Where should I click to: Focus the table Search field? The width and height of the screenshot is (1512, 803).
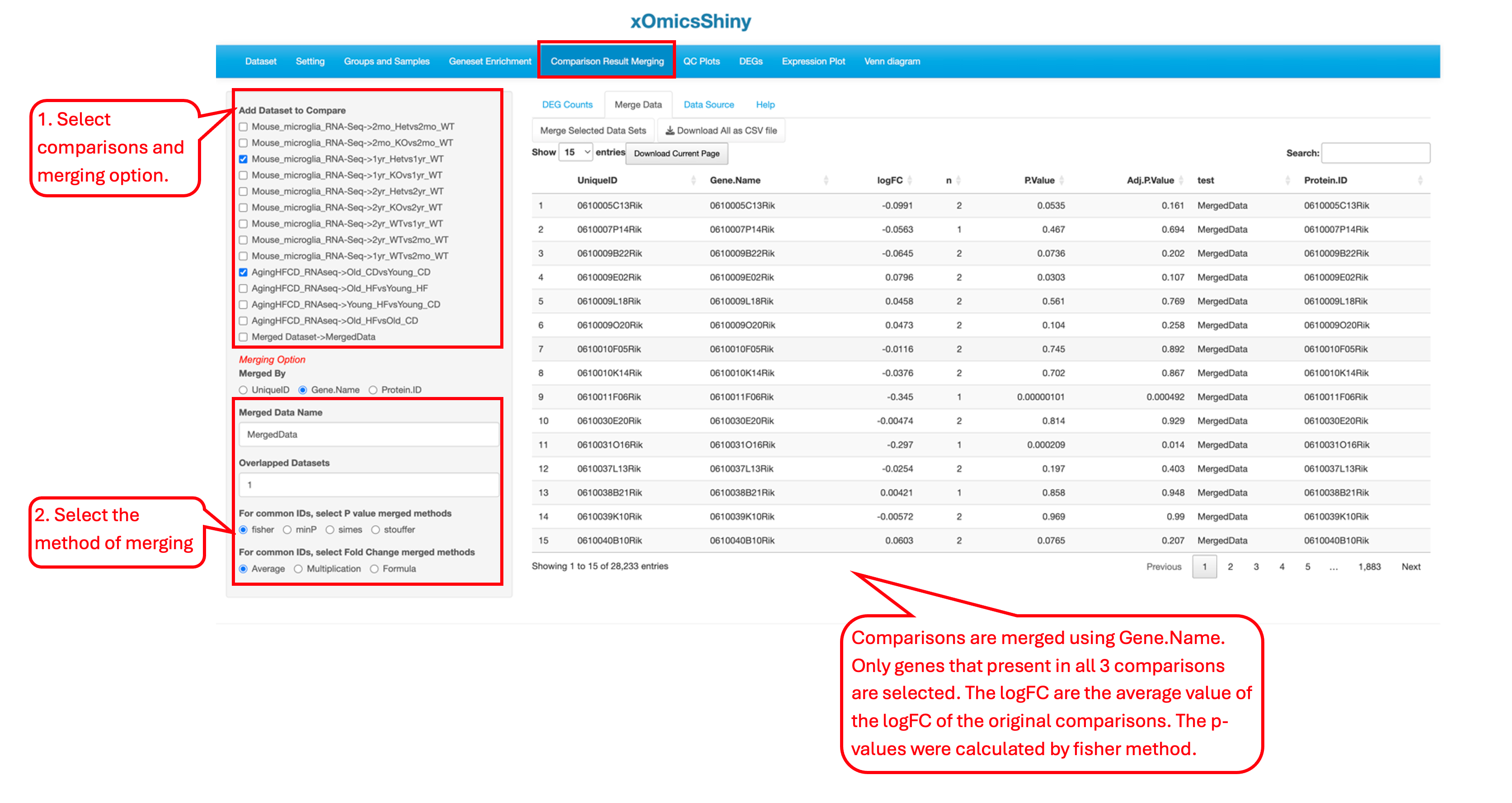click(x=1375, y=153)
